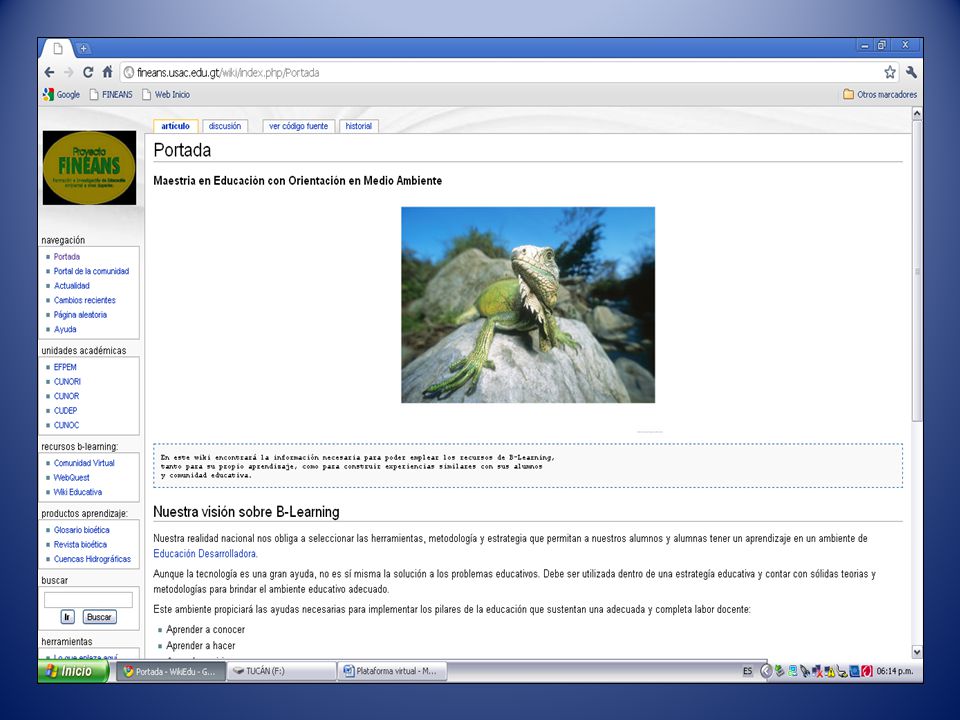The height and width of the screenshot is (720, 960).
Task: Open Portada in the navegación sidebar
Action: 67,257
